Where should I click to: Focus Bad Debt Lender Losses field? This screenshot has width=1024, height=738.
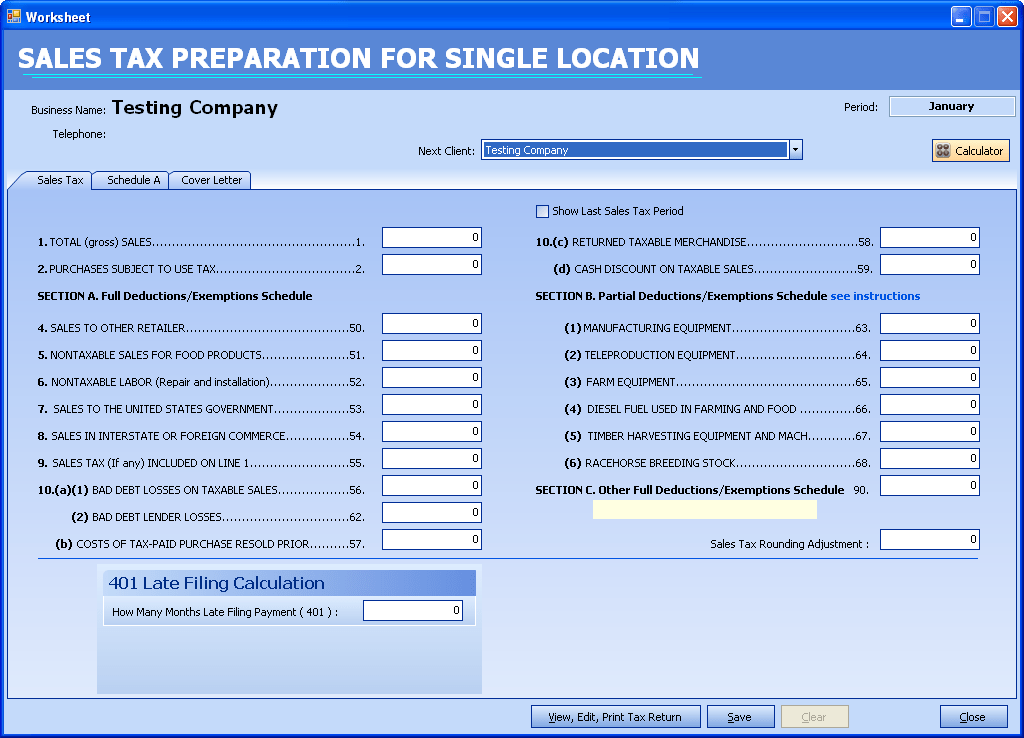[432, 513]
